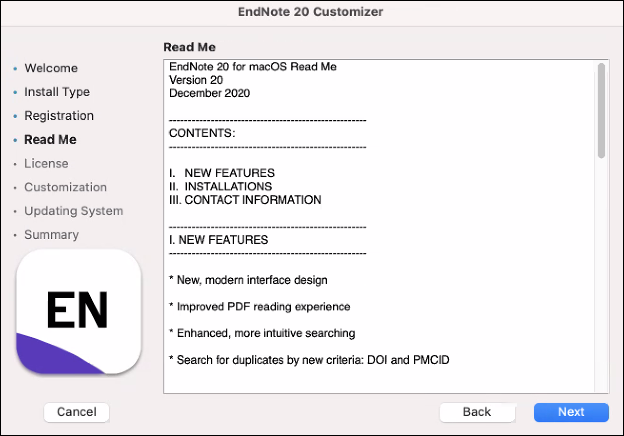
Task: Click the 'EndNote 20 for macOS Read Me' line
Action: [253, 66]
